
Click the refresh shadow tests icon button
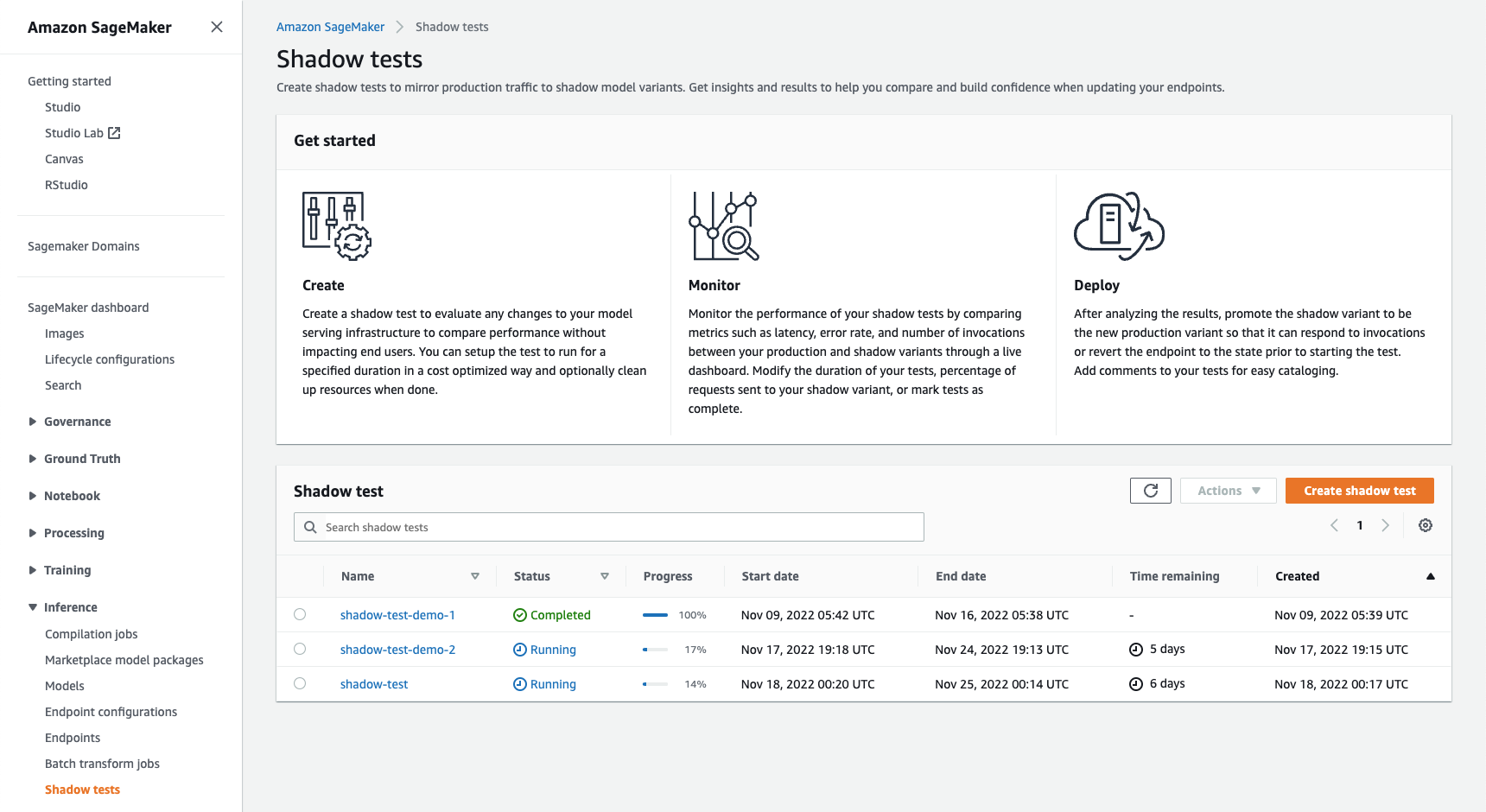tap(1150, 491)
